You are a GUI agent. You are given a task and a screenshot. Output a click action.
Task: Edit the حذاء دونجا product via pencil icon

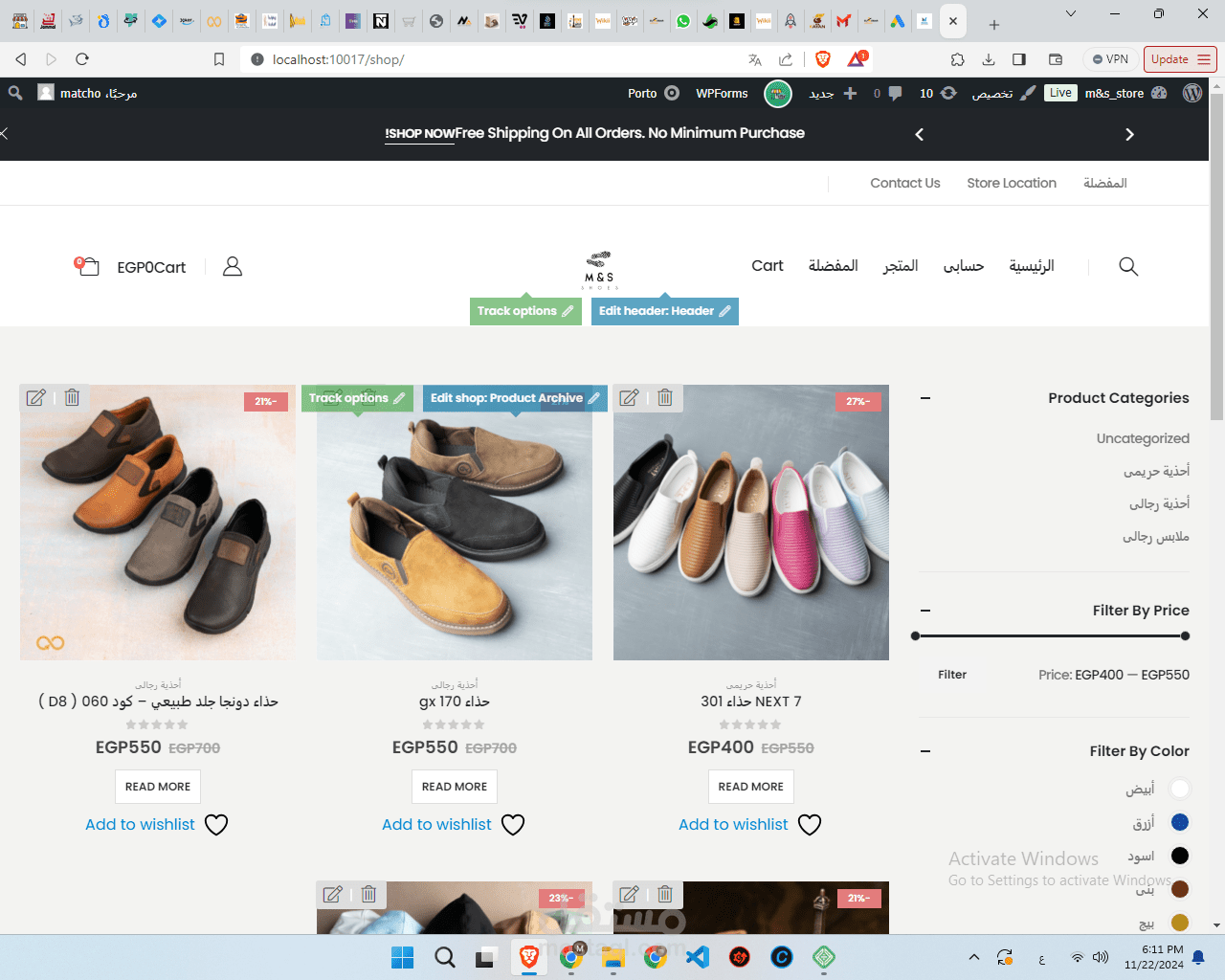coord(36,397)
